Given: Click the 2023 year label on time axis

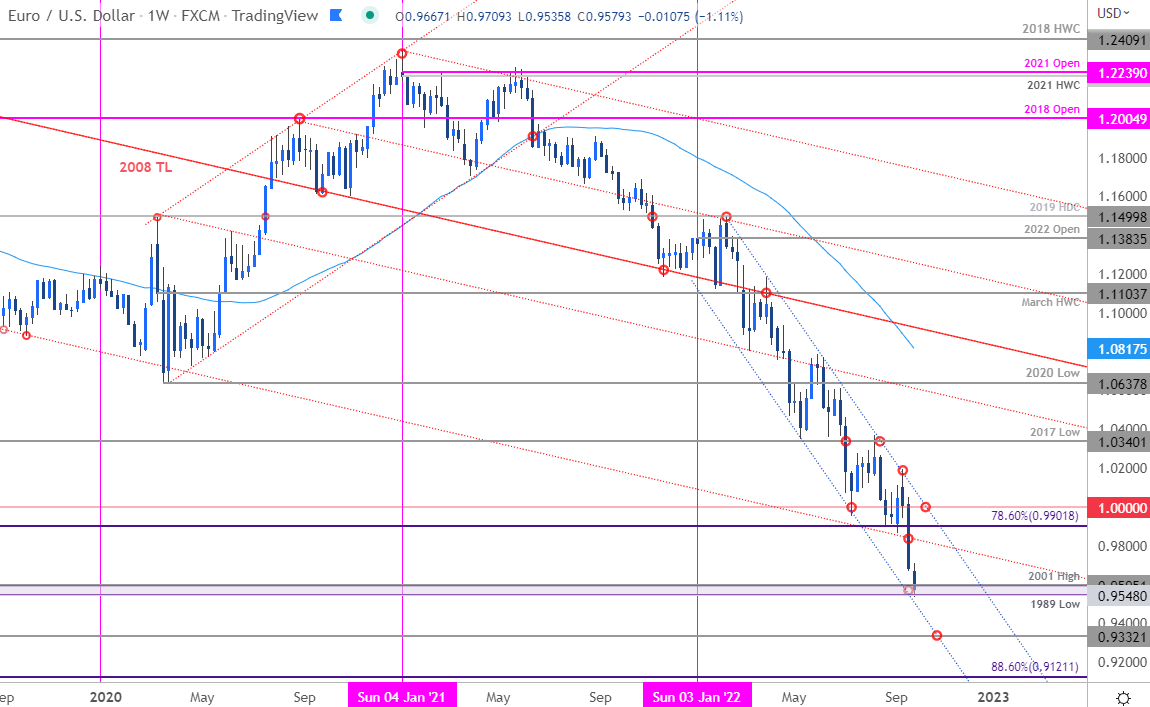Looking at the screenshot, I should (x=993, y=696).
